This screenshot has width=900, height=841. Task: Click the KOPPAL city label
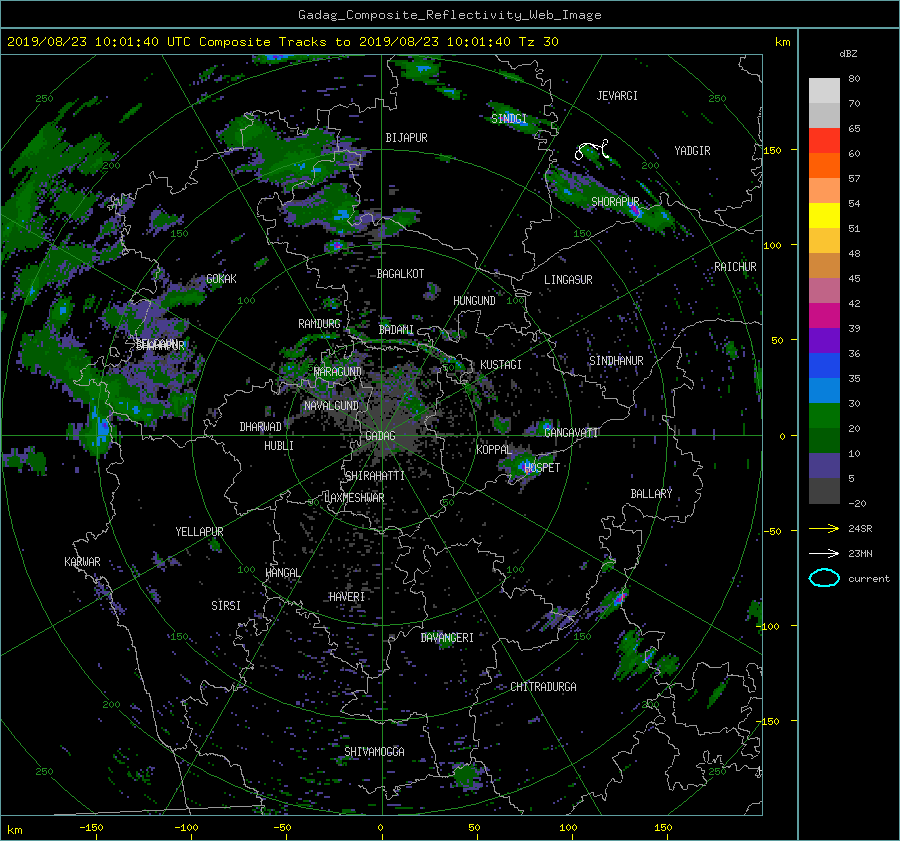click(x=494, y=449)
